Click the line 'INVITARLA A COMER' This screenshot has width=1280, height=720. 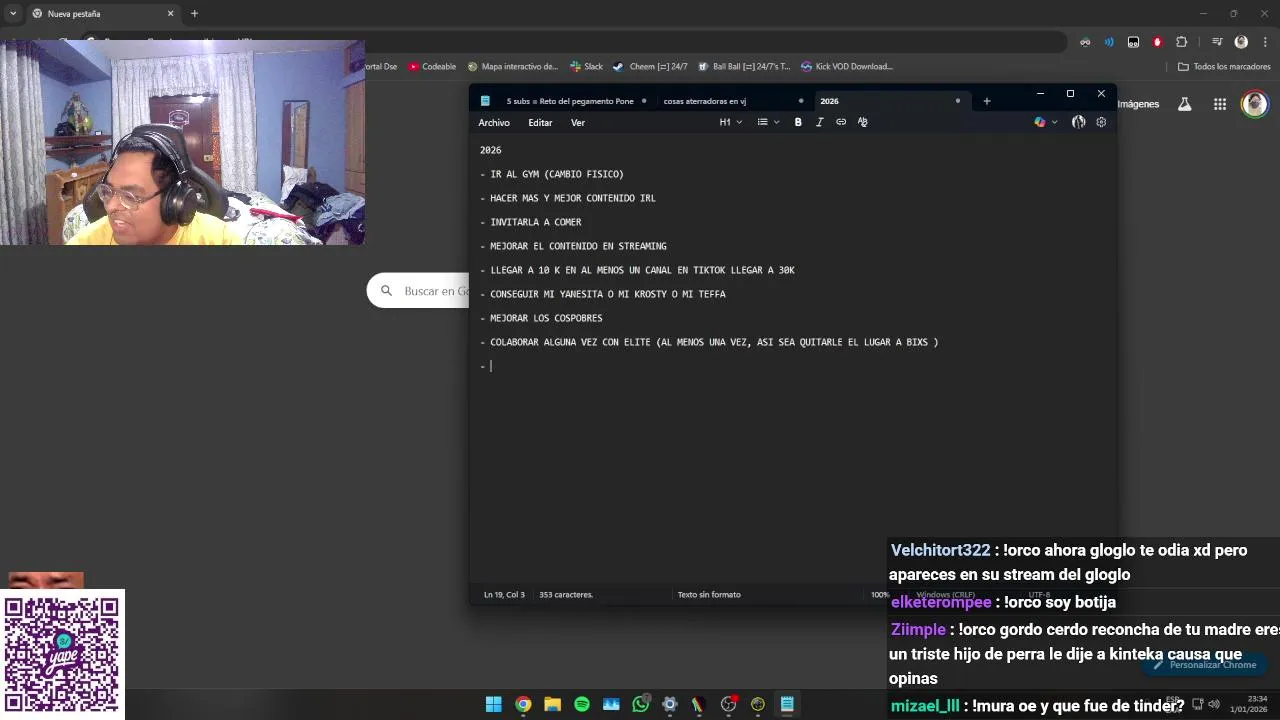535,222
